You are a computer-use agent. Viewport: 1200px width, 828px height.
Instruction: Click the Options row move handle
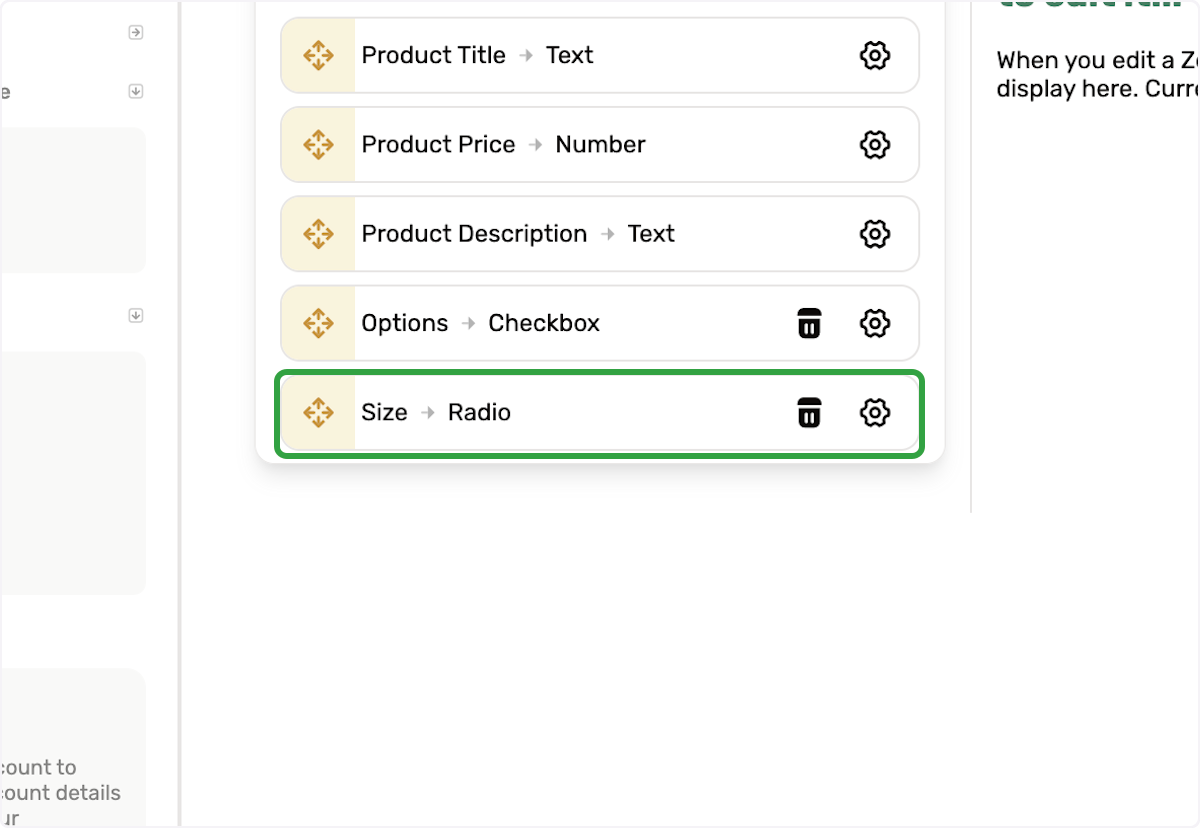click(x=318, y=323)
